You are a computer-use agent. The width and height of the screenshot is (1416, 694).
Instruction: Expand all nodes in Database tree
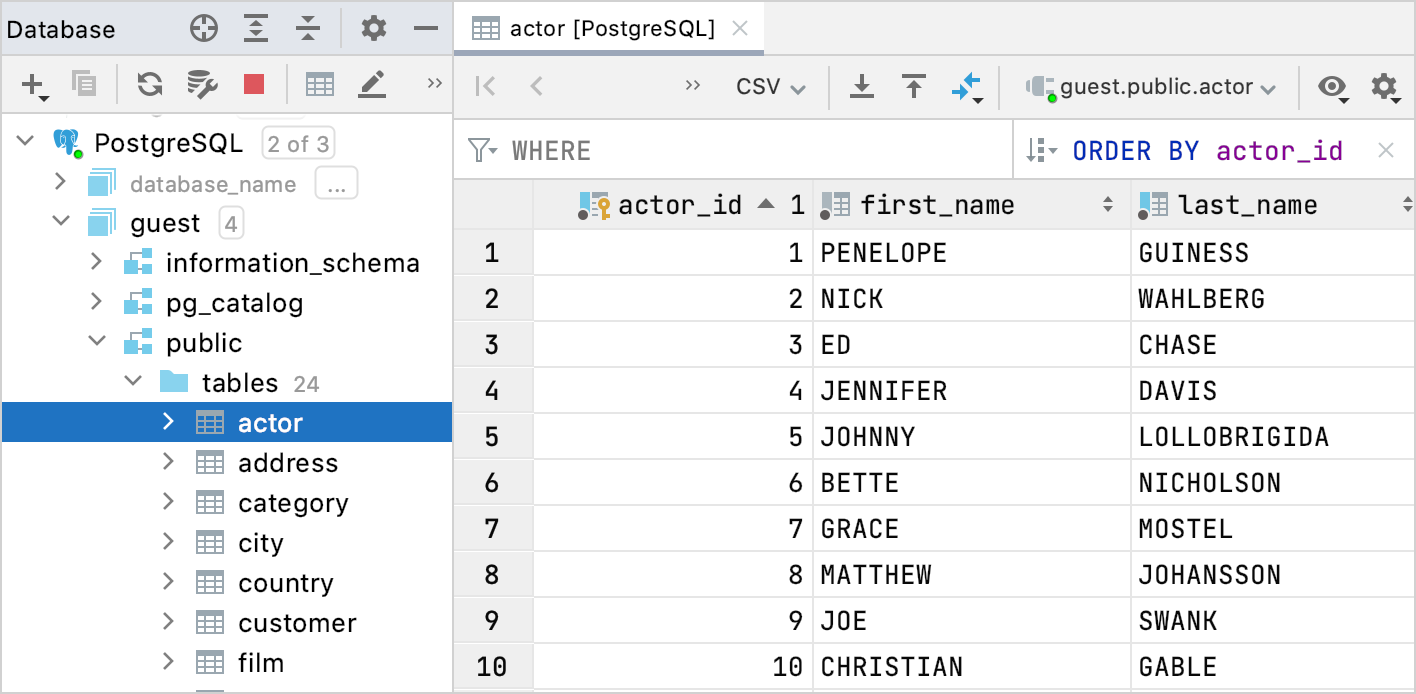(256, 28)
